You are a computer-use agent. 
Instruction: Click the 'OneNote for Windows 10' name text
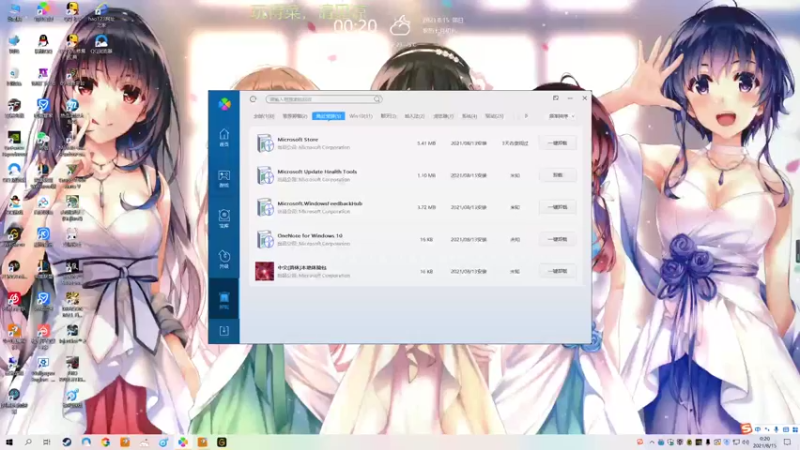coord(310,236)
